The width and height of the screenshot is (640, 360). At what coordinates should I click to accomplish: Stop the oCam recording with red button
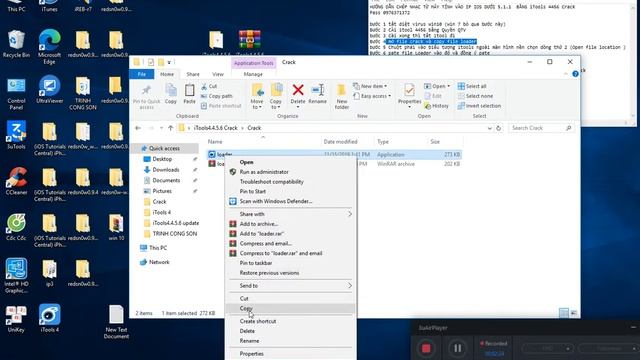point(426,348)
